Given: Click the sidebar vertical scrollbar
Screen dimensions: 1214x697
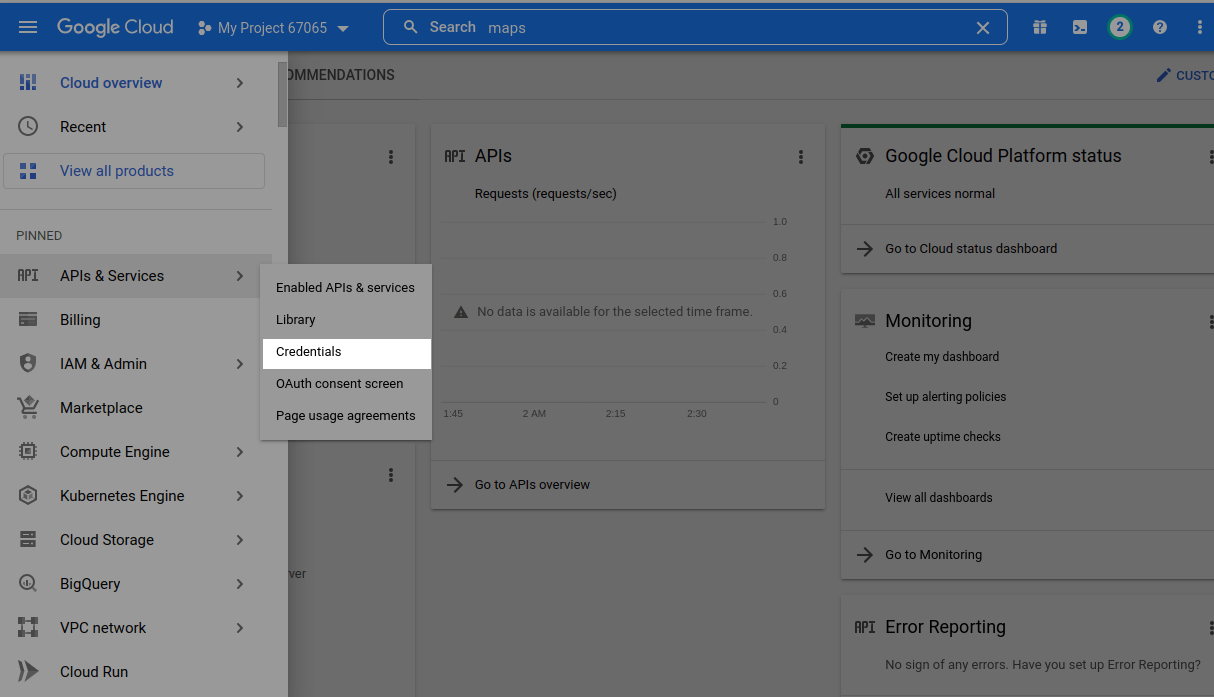Looking at the screenshot, I should (282, 95).
